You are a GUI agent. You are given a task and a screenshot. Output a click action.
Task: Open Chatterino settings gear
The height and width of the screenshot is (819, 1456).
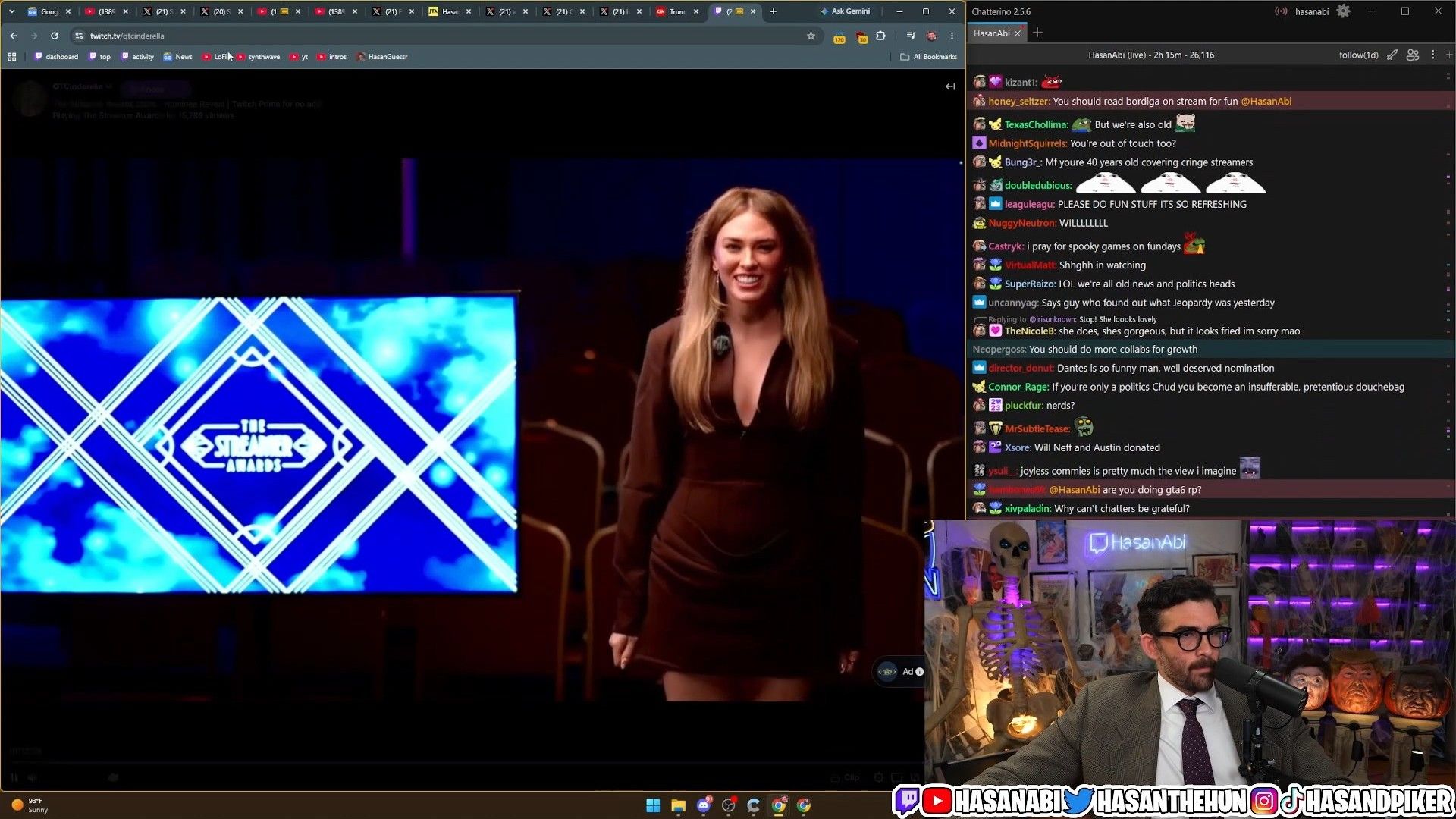point(1343,11)
